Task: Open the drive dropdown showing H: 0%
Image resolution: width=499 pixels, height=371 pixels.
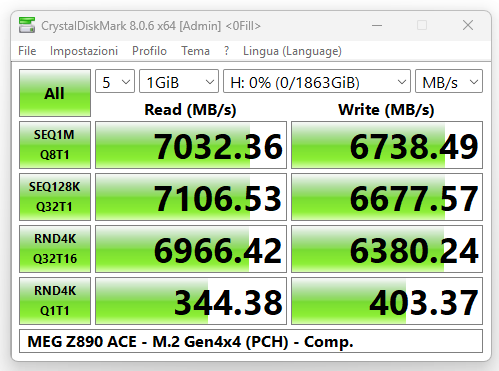Action: point(317,81)
